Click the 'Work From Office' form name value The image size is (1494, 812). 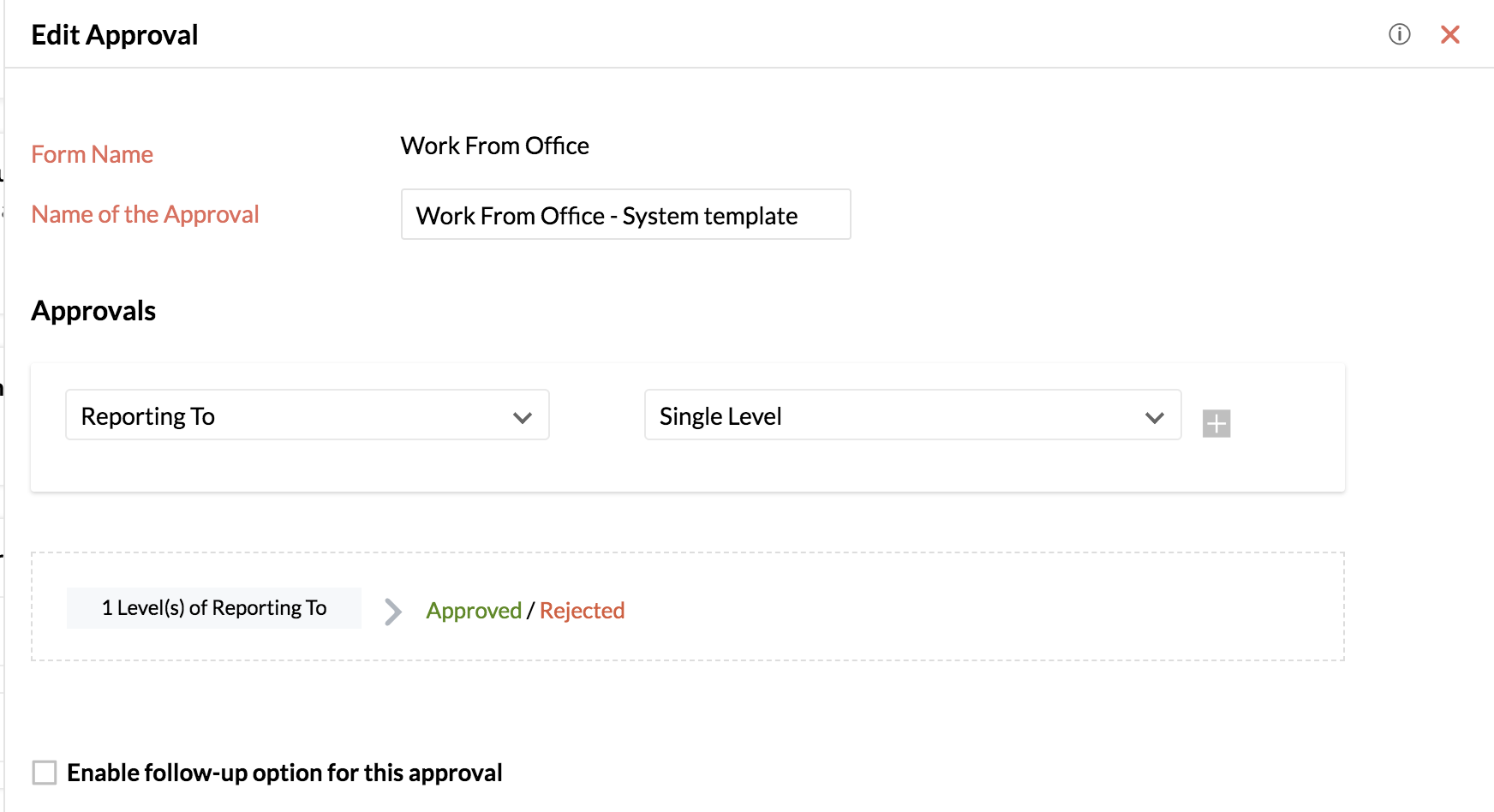click(x=494, y=146)
